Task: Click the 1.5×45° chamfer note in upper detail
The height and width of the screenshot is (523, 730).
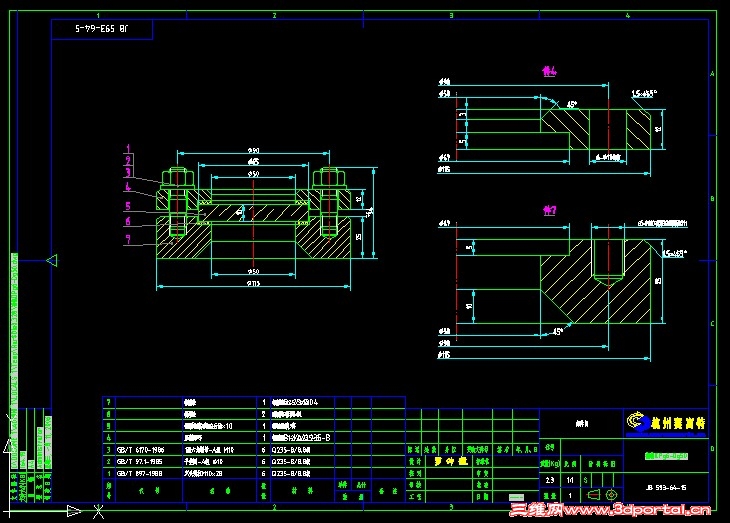Action: pos(644,94)
